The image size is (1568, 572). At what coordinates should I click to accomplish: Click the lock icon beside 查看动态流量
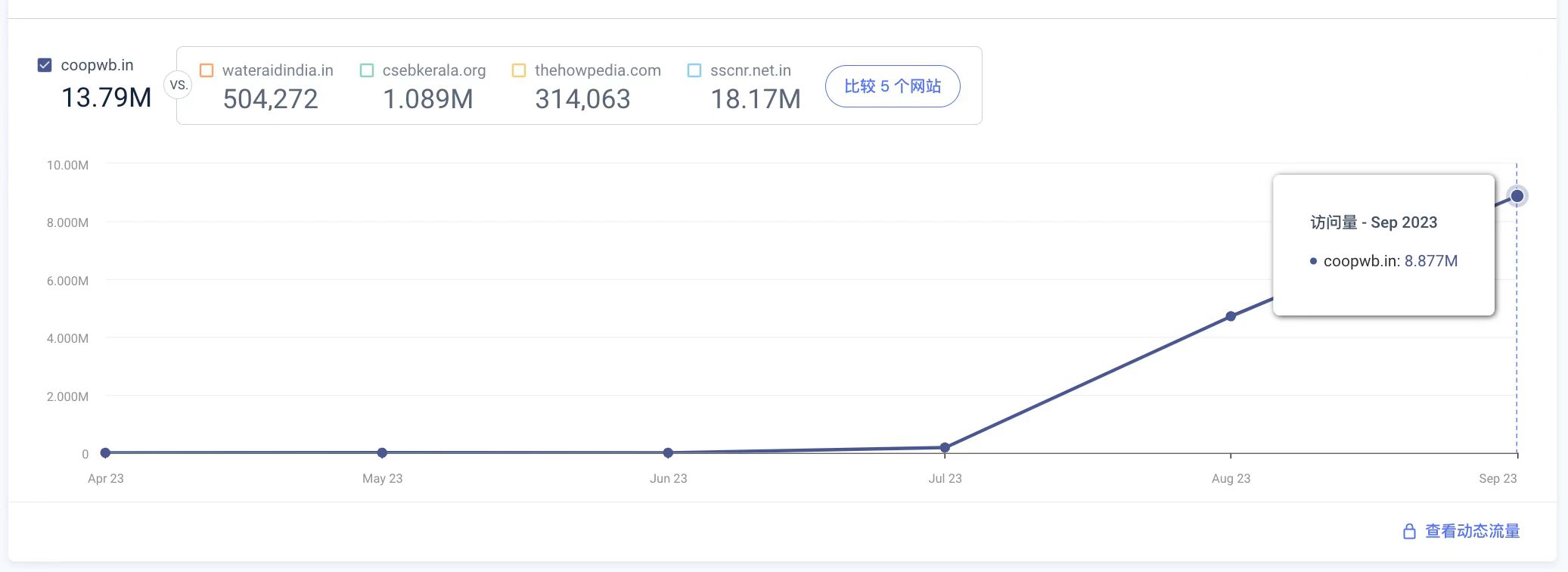1409,531
